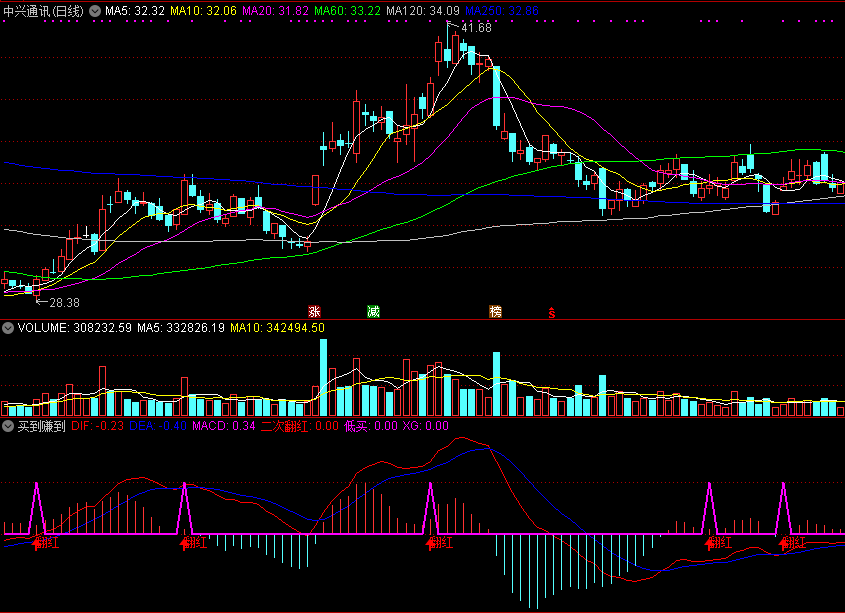The image size is (845, 613).
Task: Click the MA5 moving average label
Action: 135,10
